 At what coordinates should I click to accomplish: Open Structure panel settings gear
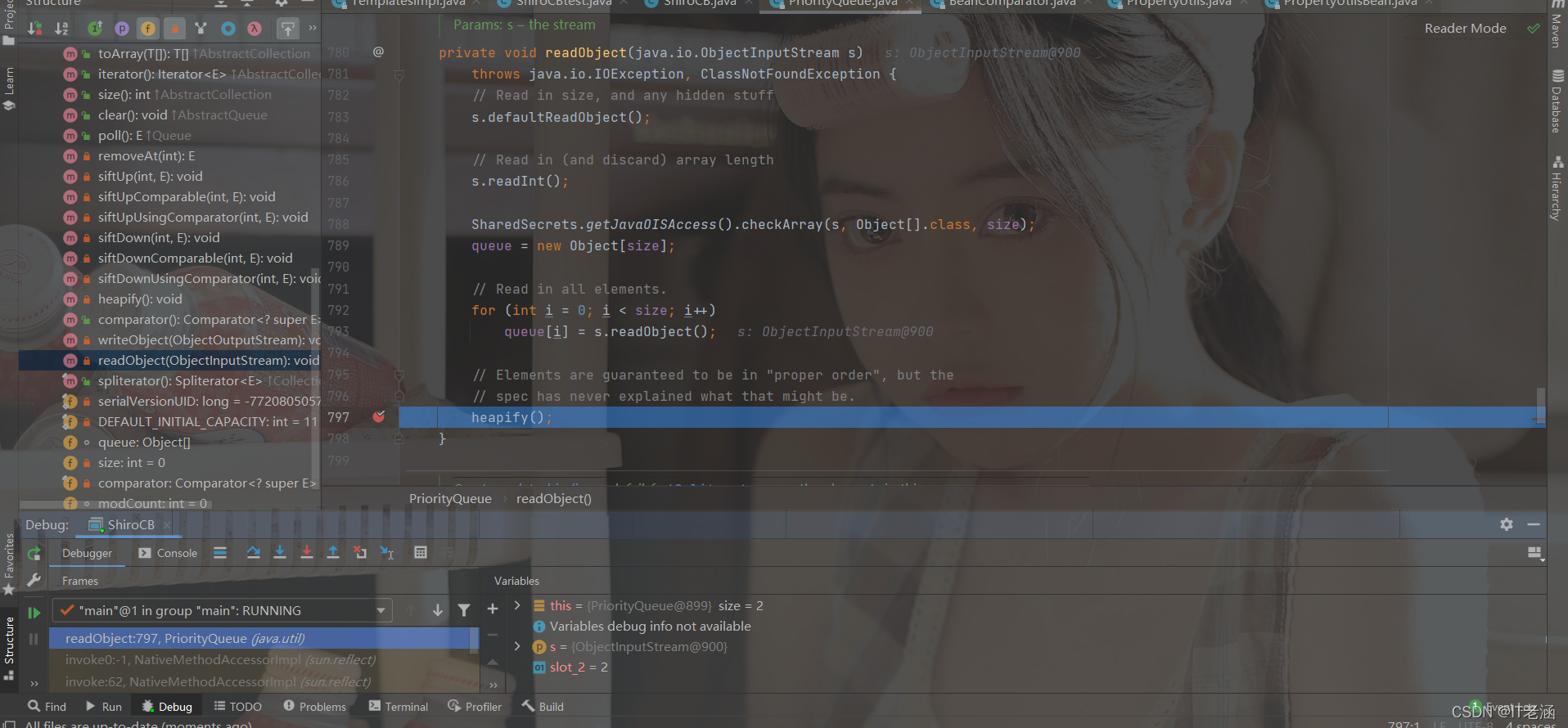281,3
